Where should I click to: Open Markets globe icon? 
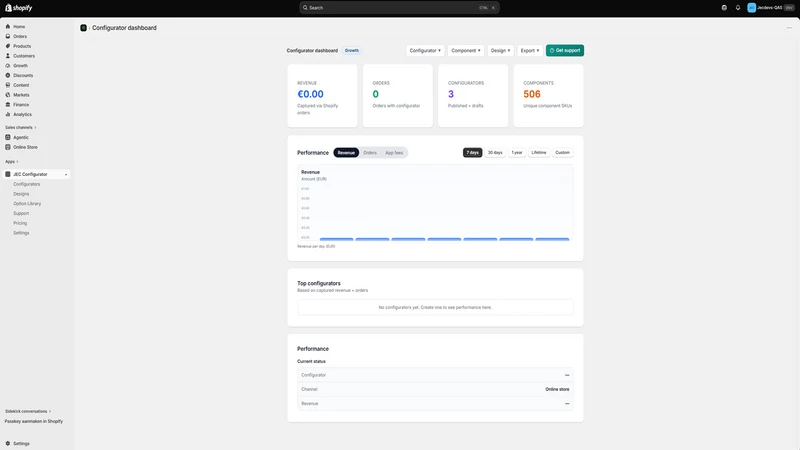tap(8, 94)
